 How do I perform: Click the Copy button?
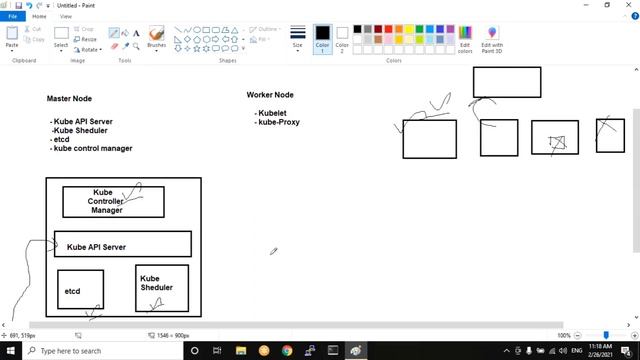click(x=34, y=39)
